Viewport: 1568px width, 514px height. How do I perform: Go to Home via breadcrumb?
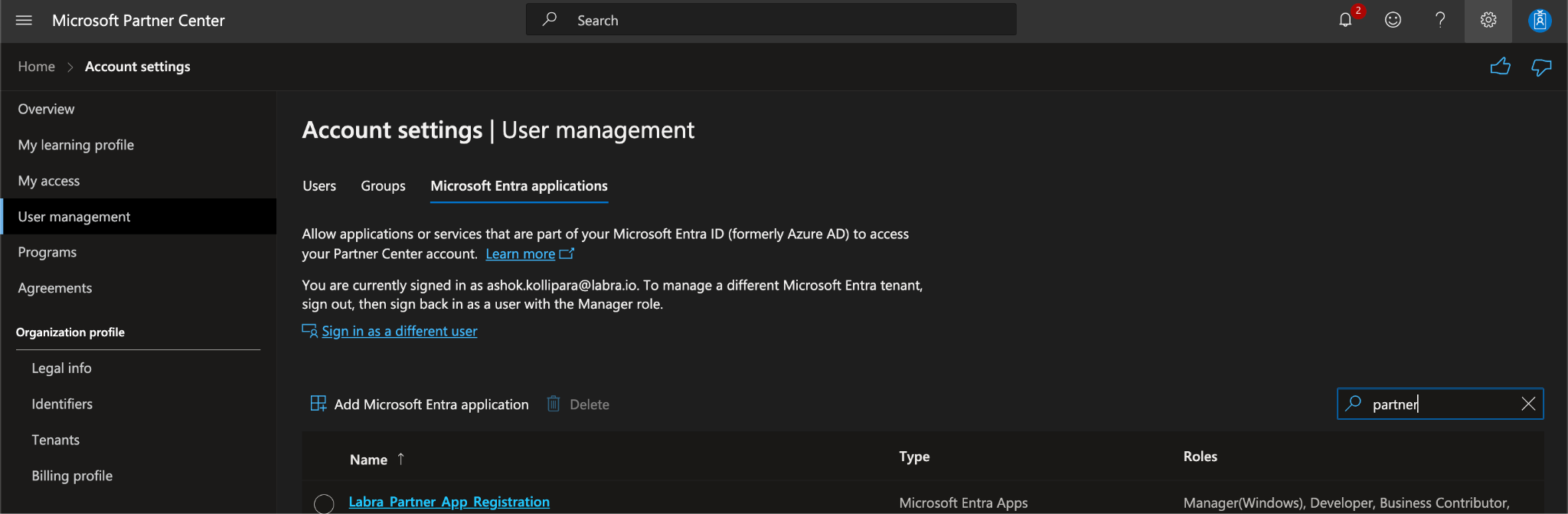(x=37, y=67)
